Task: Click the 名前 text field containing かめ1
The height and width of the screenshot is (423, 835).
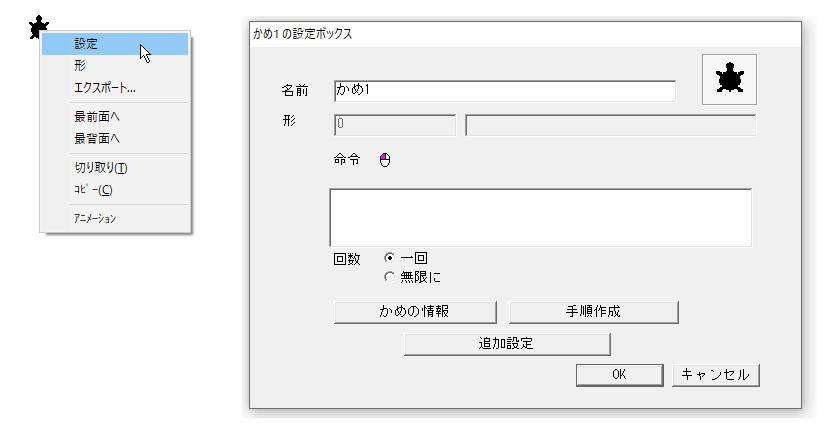Action: [x=505, y=91]
